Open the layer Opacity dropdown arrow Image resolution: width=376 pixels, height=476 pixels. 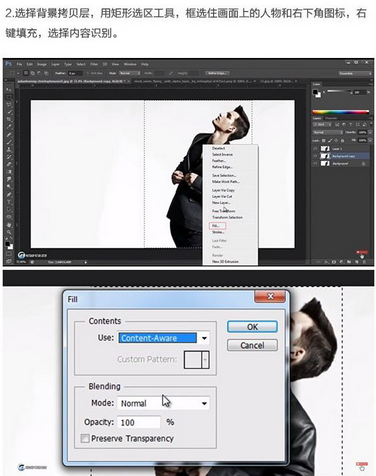pos(369,132)
